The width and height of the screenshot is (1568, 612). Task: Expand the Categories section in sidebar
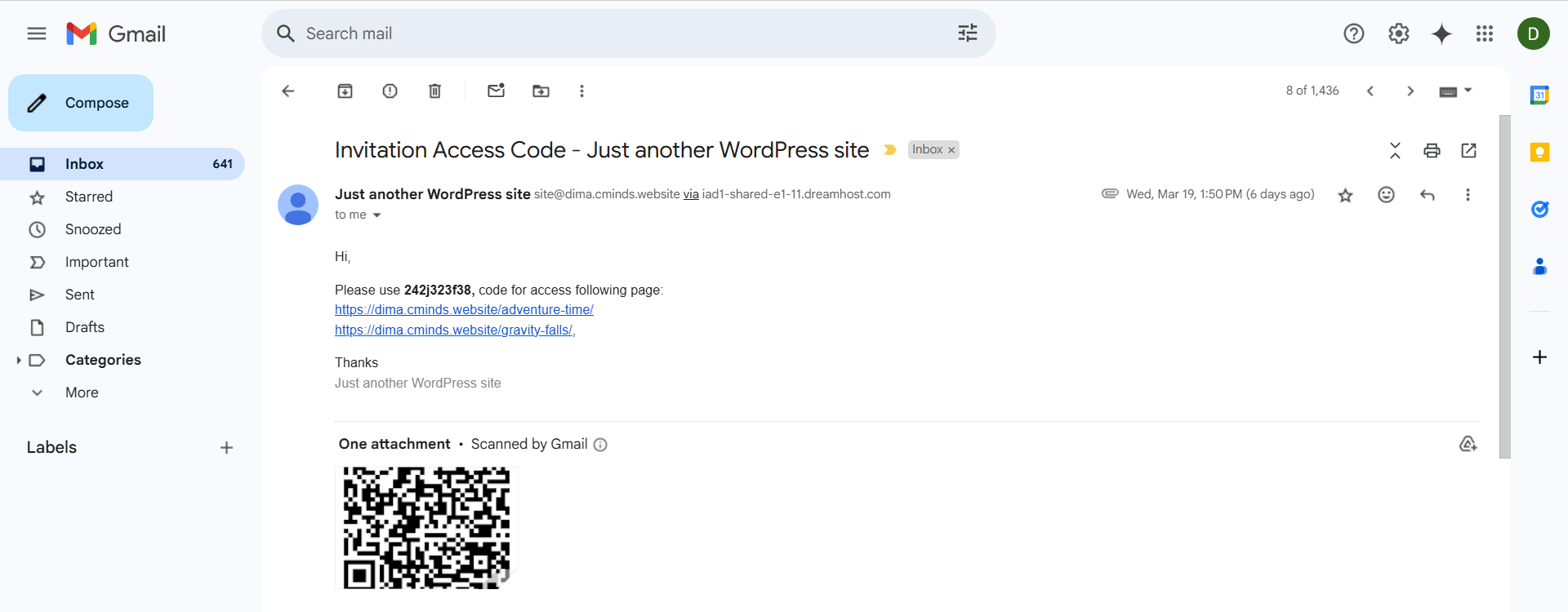(18, 360)
